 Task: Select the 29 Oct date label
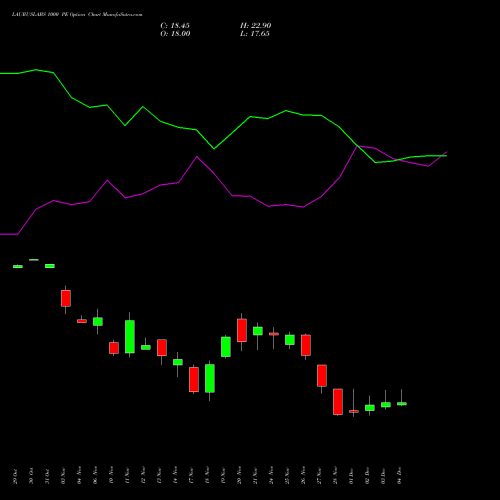click(x=15, y=476)
